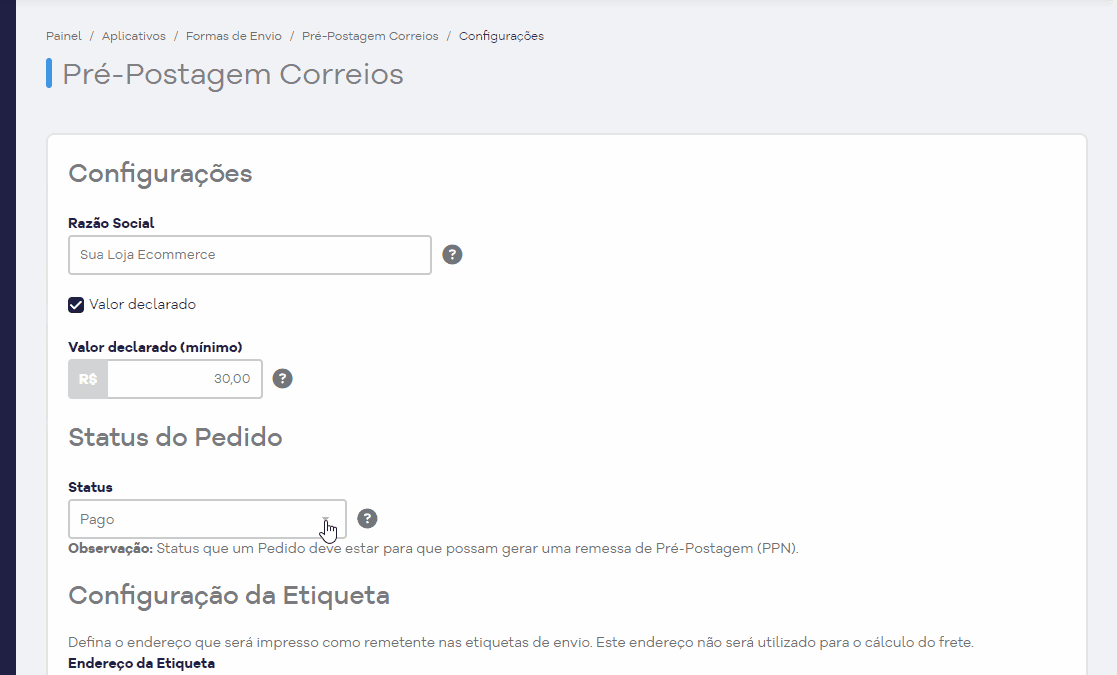
Task: Go to Painel in the breadcrumb
Action: [64, 36]
